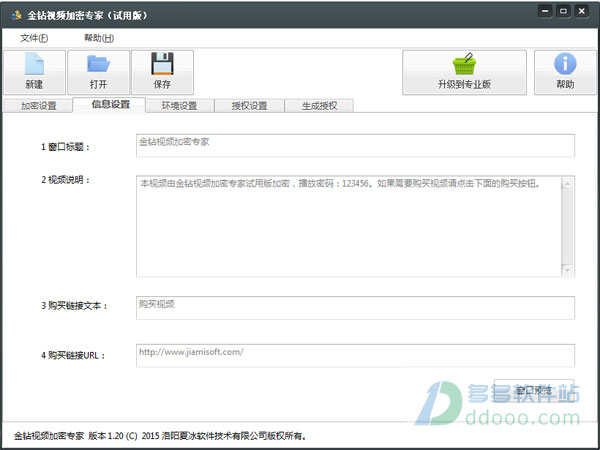Switch to the 生成授权 tab
600x450 pixels.
tap(320, 106)
